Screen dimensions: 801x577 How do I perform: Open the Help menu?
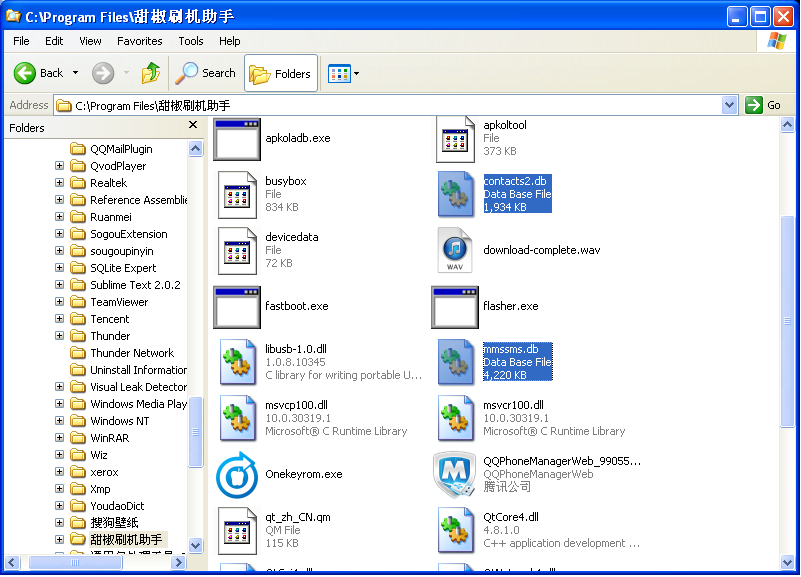pyautogui.click(x=229, y=41)
